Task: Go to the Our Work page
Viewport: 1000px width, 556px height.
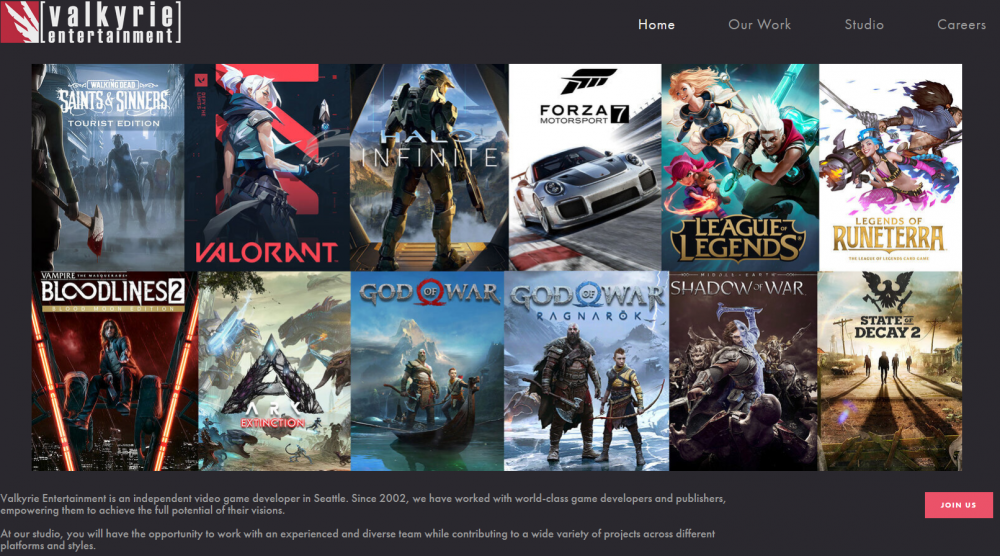Action: (759, 24)
